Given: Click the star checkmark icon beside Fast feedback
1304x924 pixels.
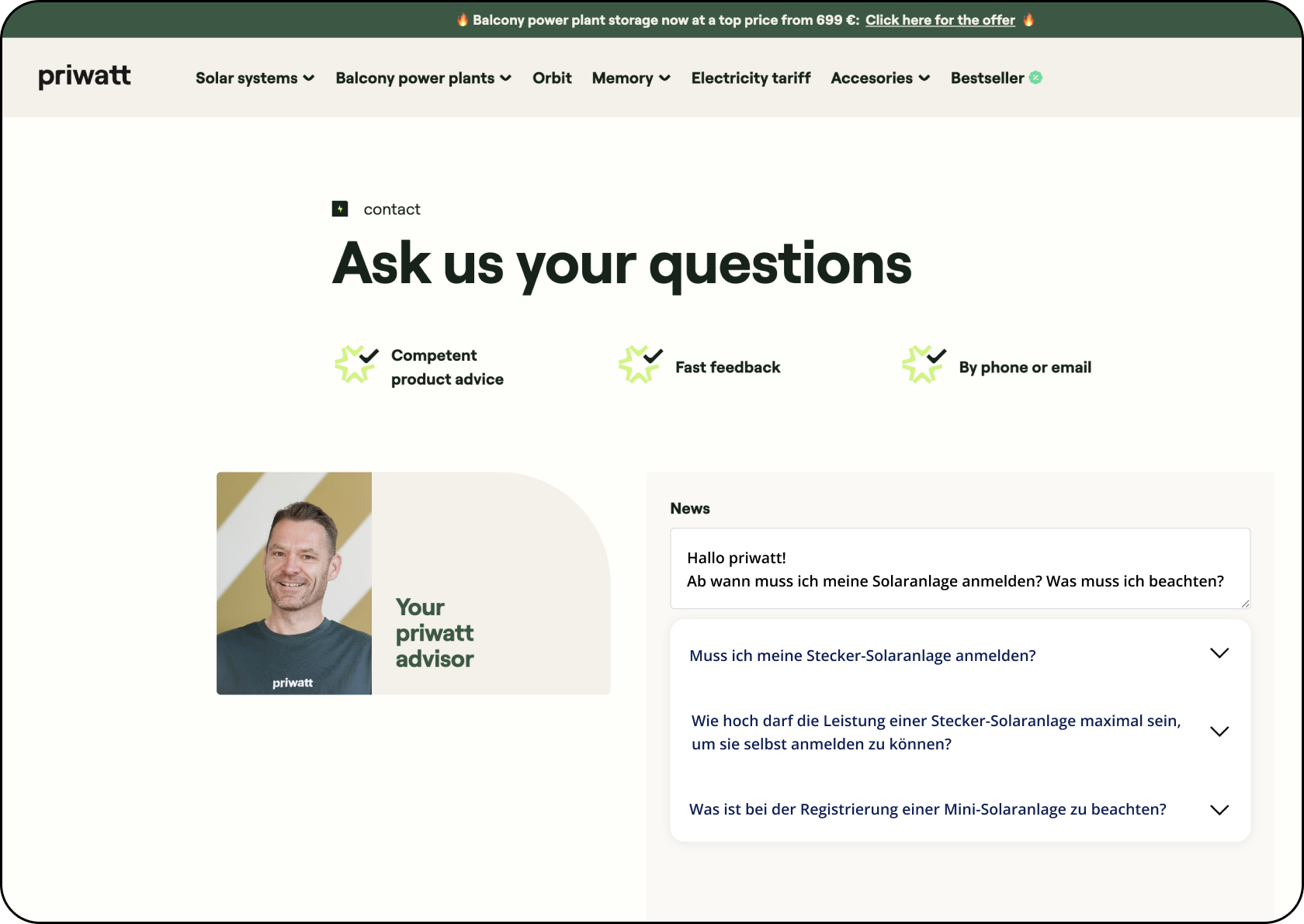Looking at the screenshot, I should click(640, 365).
